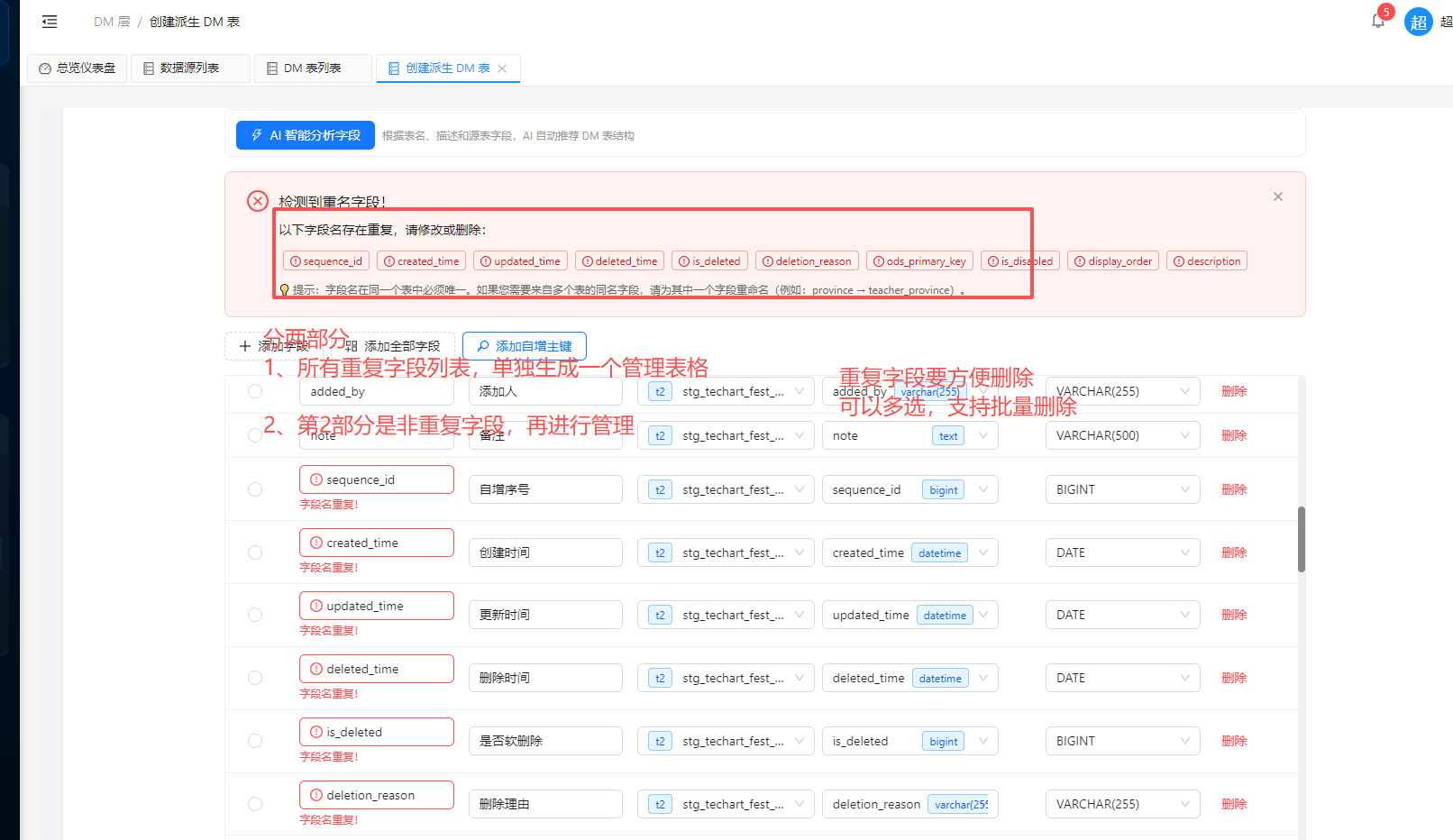The width and height of the screenshot is (1453, 840).
Task: Switch to the 数据源列表 tab
Action: [x=189, y=68]
